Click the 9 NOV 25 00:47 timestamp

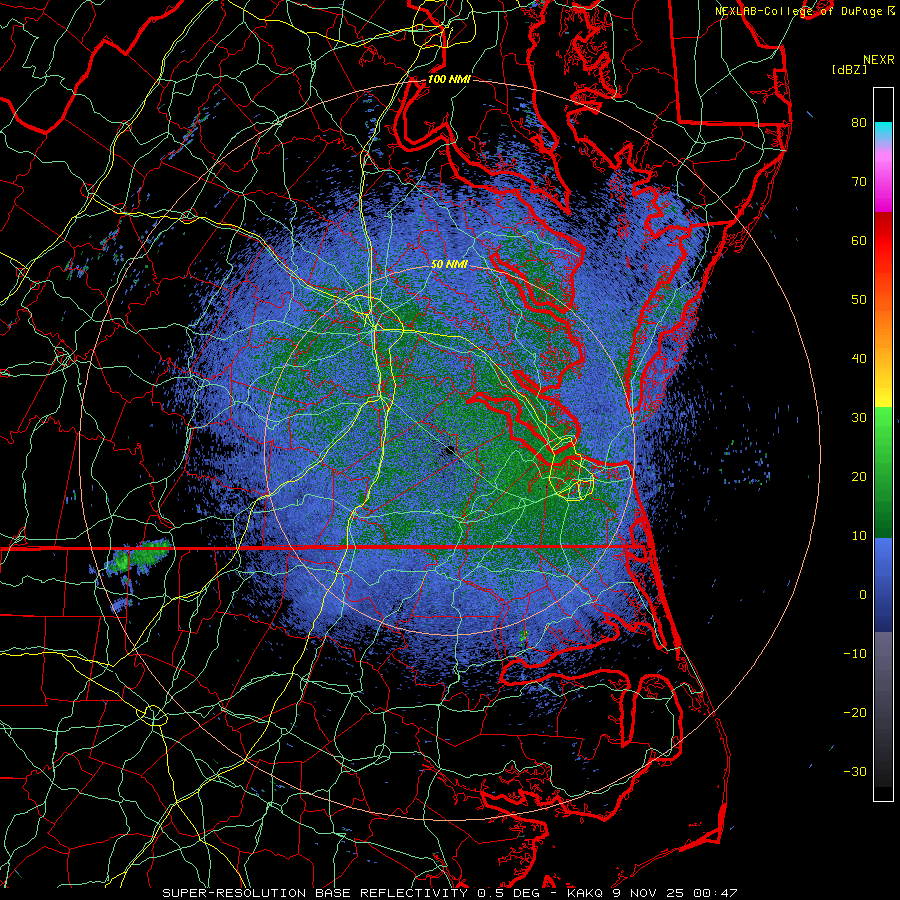675,893
